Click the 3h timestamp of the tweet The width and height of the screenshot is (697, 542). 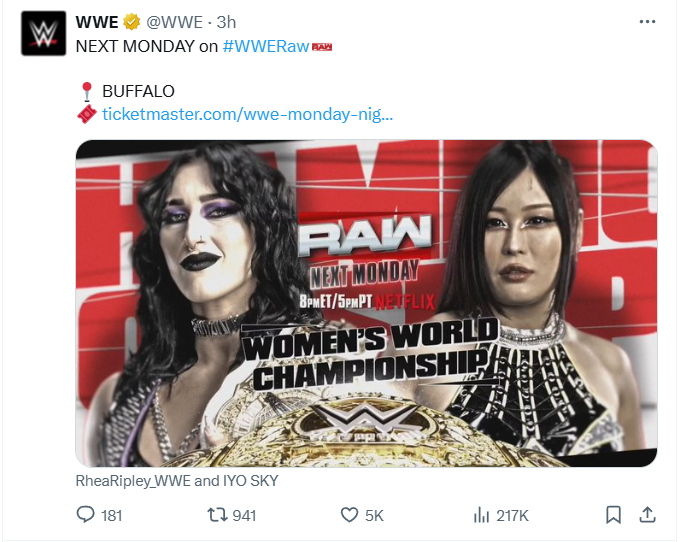(x=226, y=22)
